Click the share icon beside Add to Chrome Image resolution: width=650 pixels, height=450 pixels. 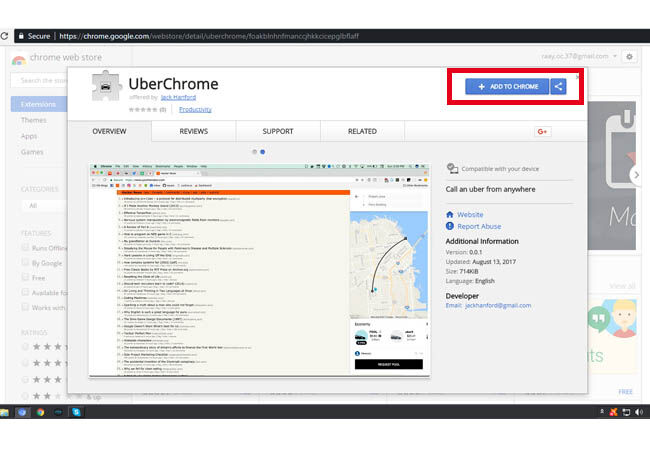[558, 87]
